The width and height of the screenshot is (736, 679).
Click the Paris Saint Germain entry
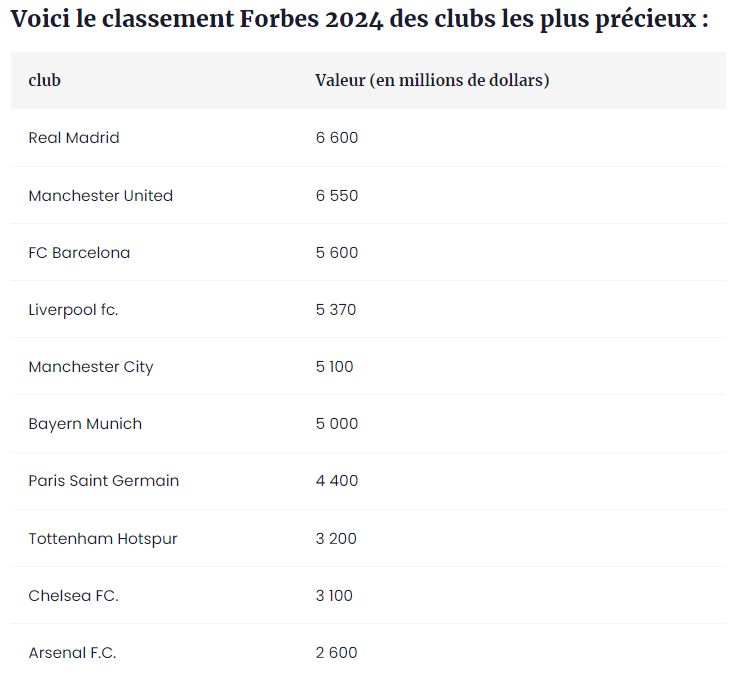[x=103, y=481]
